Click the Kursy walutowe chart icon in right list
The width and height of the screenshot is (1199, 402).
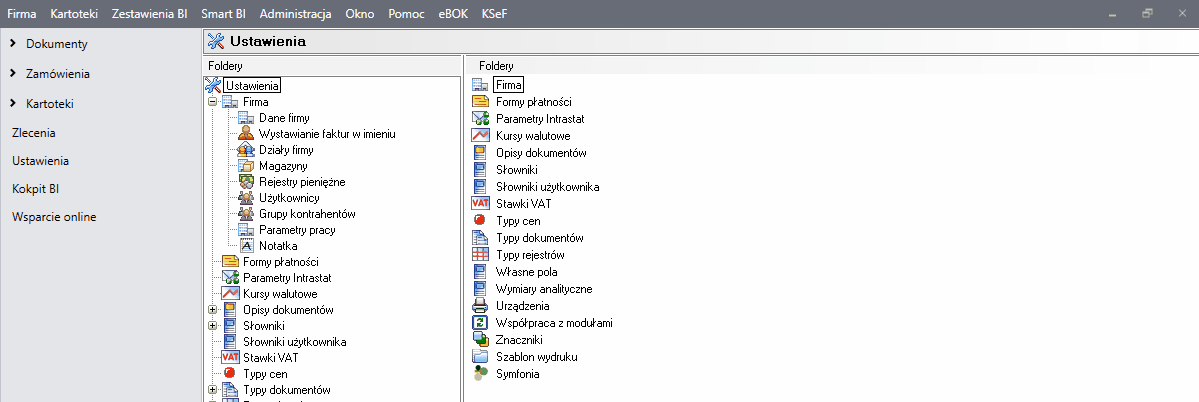479,136
